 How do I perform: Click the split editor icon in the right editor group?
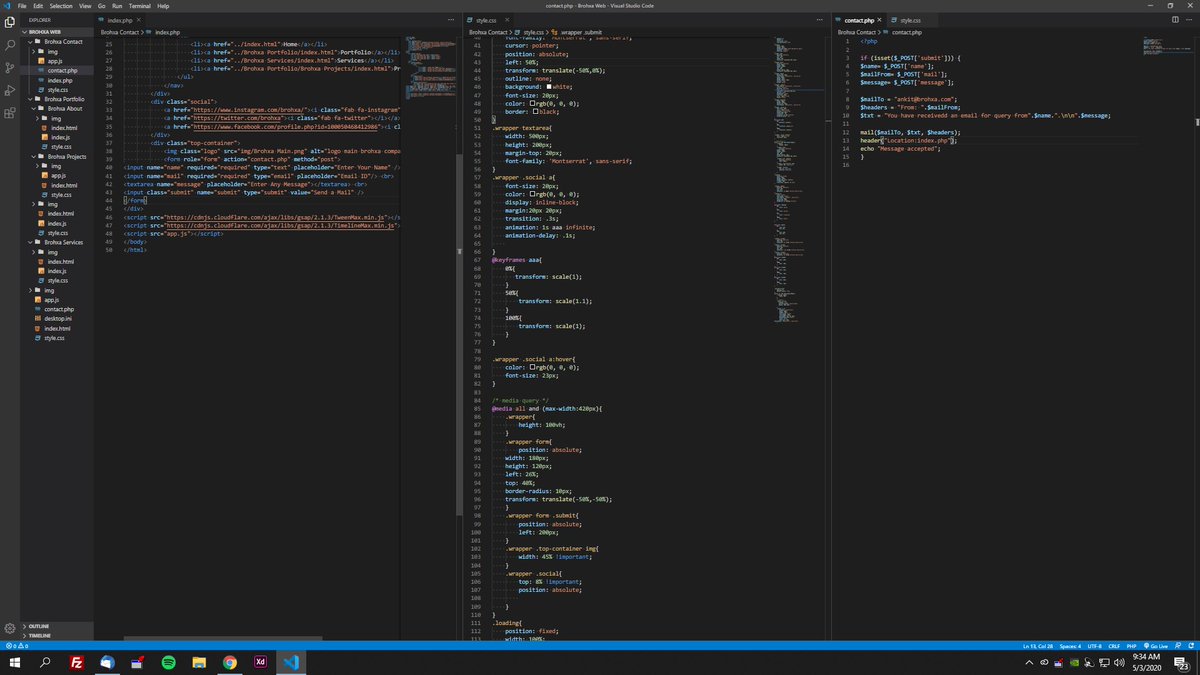pos(1174,20)
